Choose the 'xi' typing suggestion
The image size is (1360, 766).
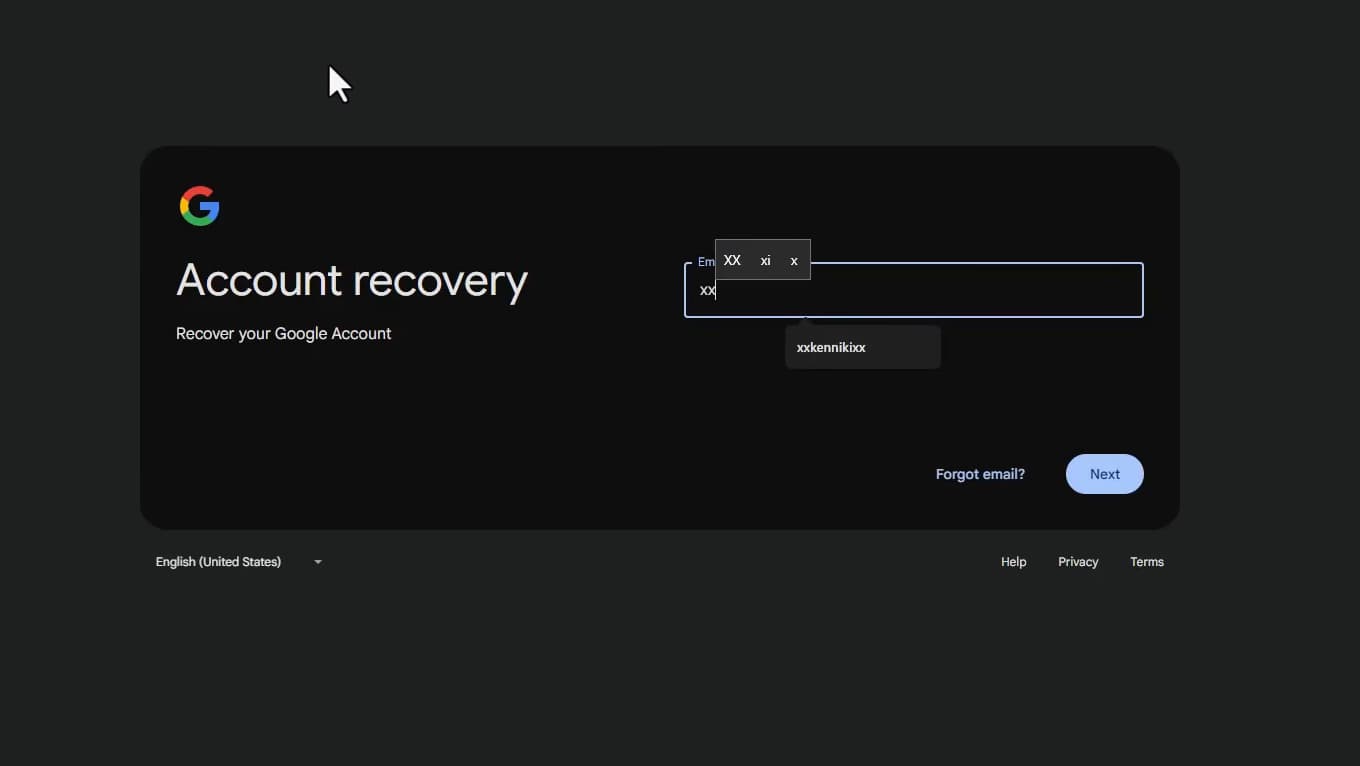[x=765, y=260]
